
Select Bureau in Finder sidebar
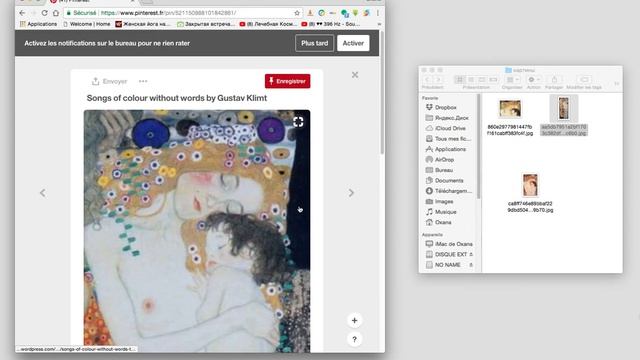coord(439,170)
